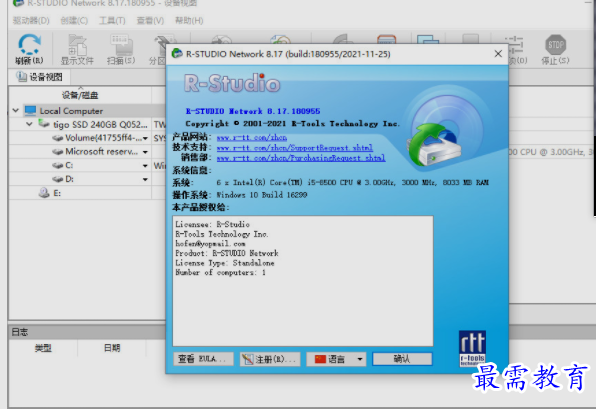Click the 查看 EULA button
The width and height of the screenshot is (596, 409).
click(203, 359)
